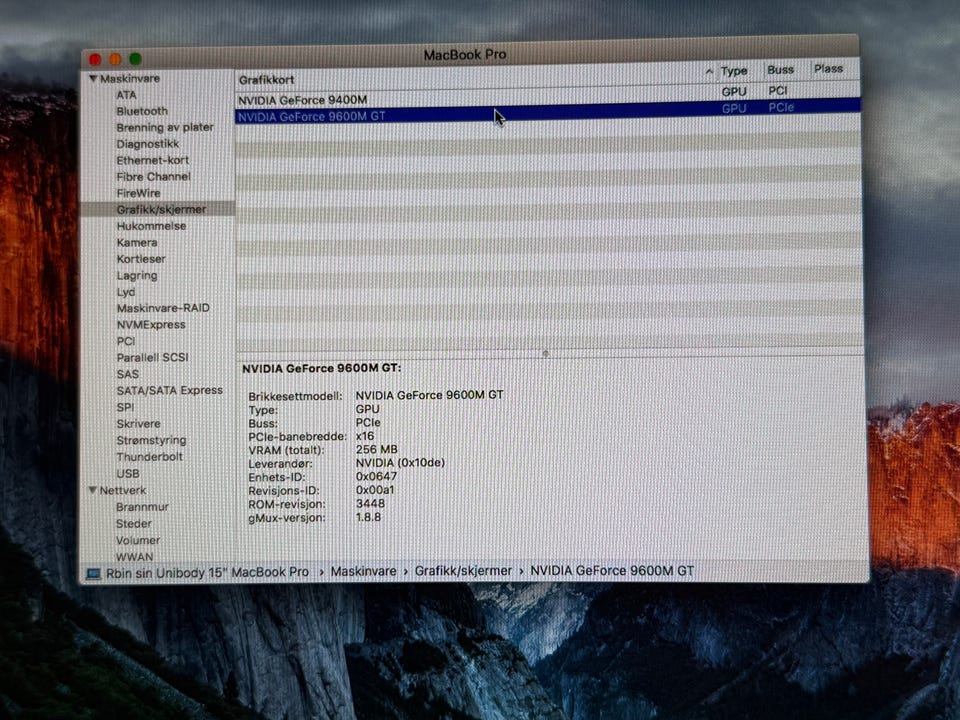Select Kortleser in the sidebar
Viewport: 960px width, 720px height.
click(x=141, y=259)
